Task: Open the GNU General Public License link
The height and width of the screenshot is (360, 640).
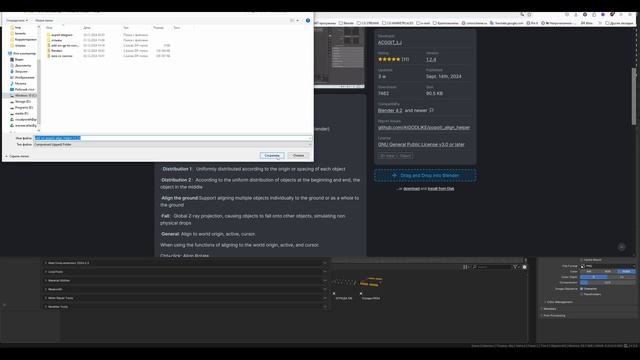Action: [421, 144]
